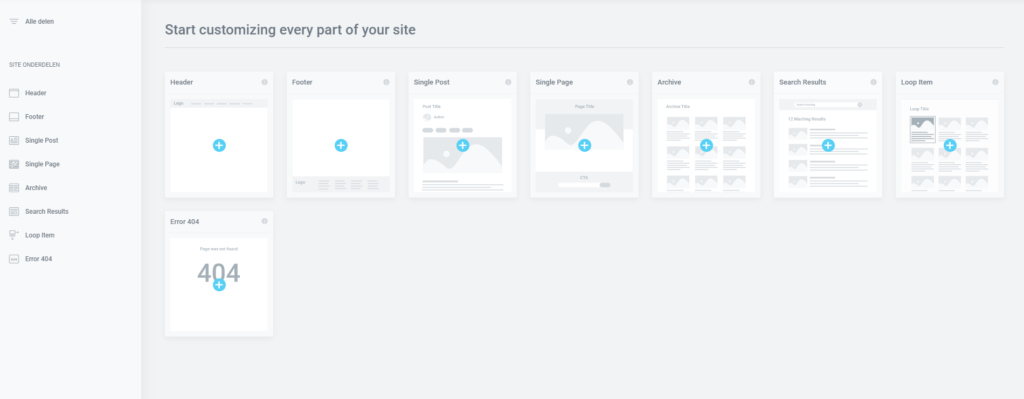This screenshot has width=1024, height=399.
Task: Click the Header card title
Action: pyautogui.click(x=182, y=82)
